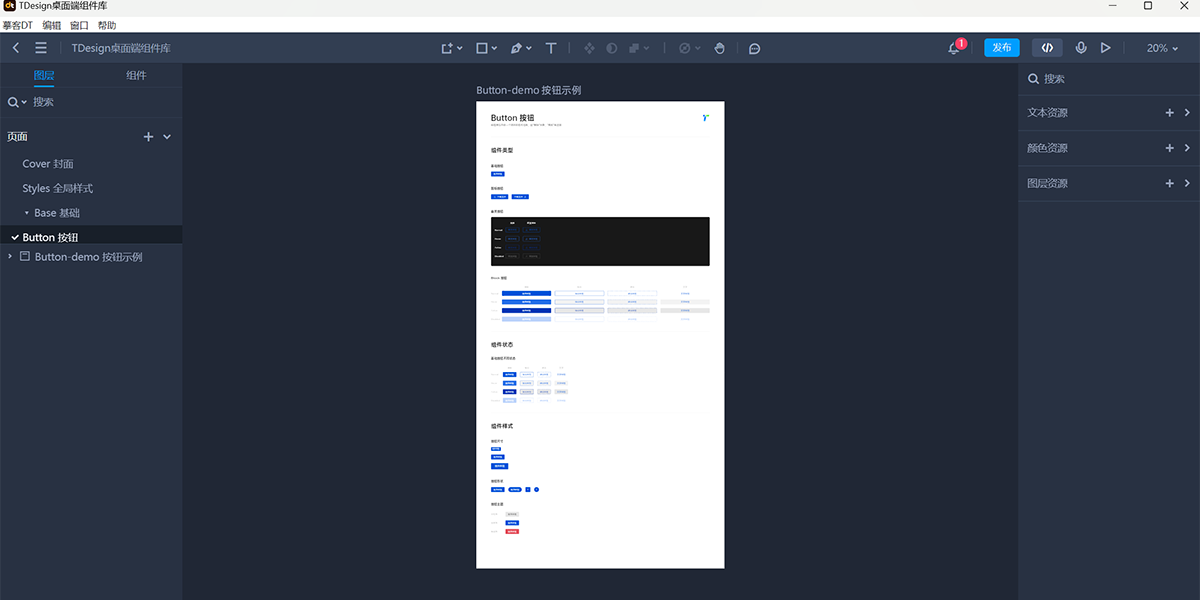This screenshot has width=1200, height=600.
Task: Select the text tool
Action: [551, 48]
